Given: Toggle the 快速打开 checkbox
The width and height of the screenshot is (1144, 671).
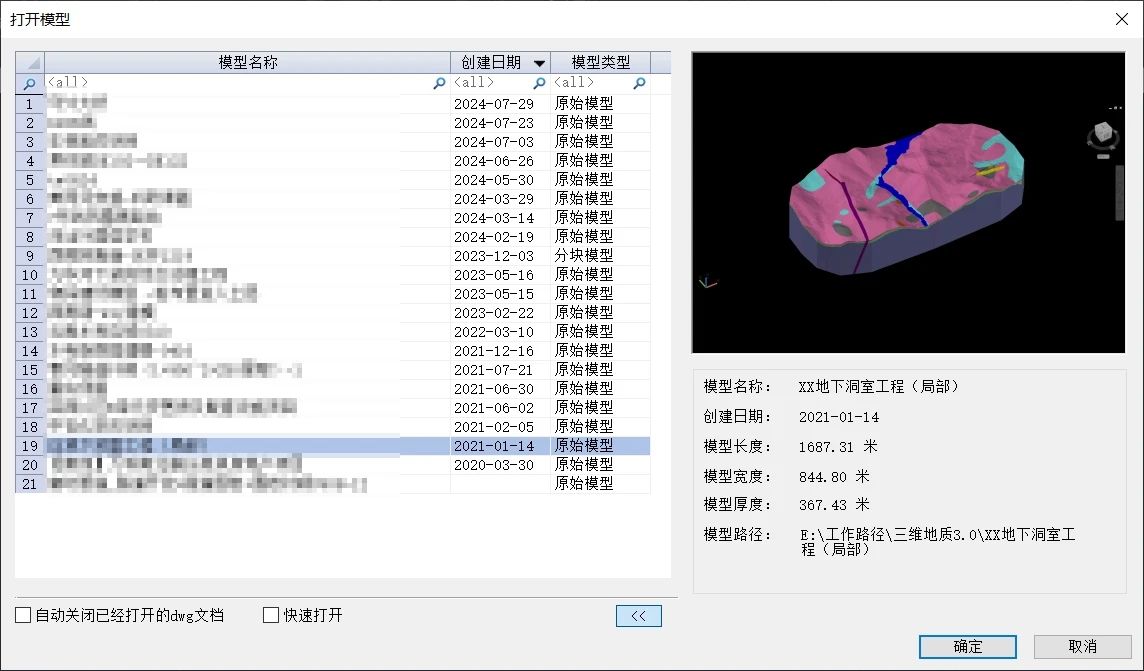Looking at the screenshot, I should (271, 616).
